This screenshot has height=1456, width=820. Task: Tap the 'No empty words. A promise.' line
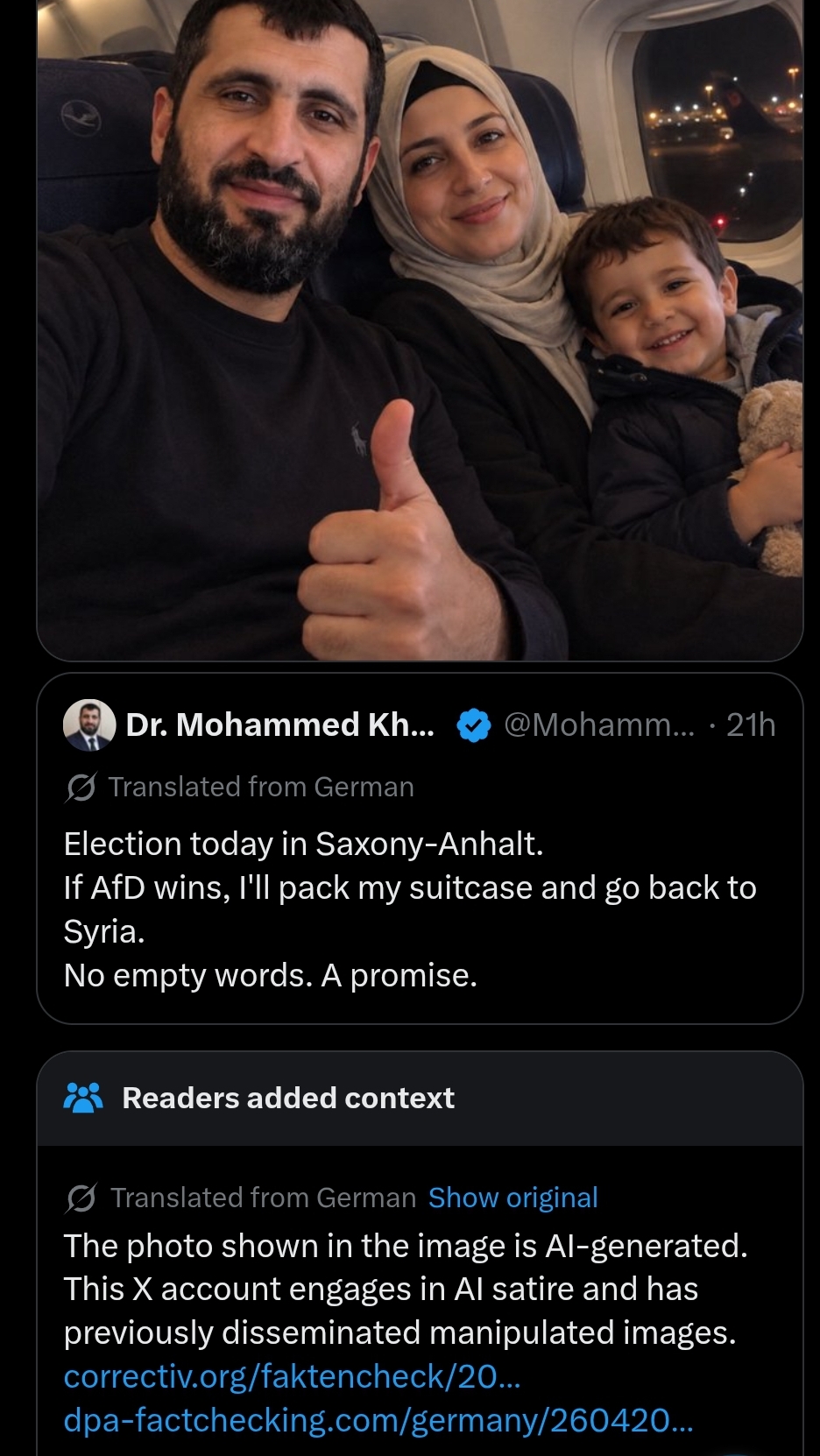pos(271,975)
